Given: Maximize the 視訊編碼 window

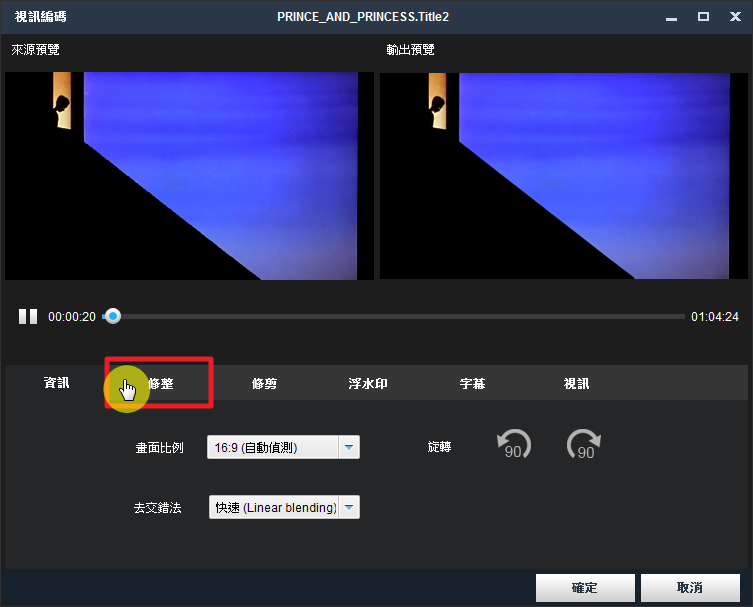Looking at the screenshot, I should tap(703, 16).
